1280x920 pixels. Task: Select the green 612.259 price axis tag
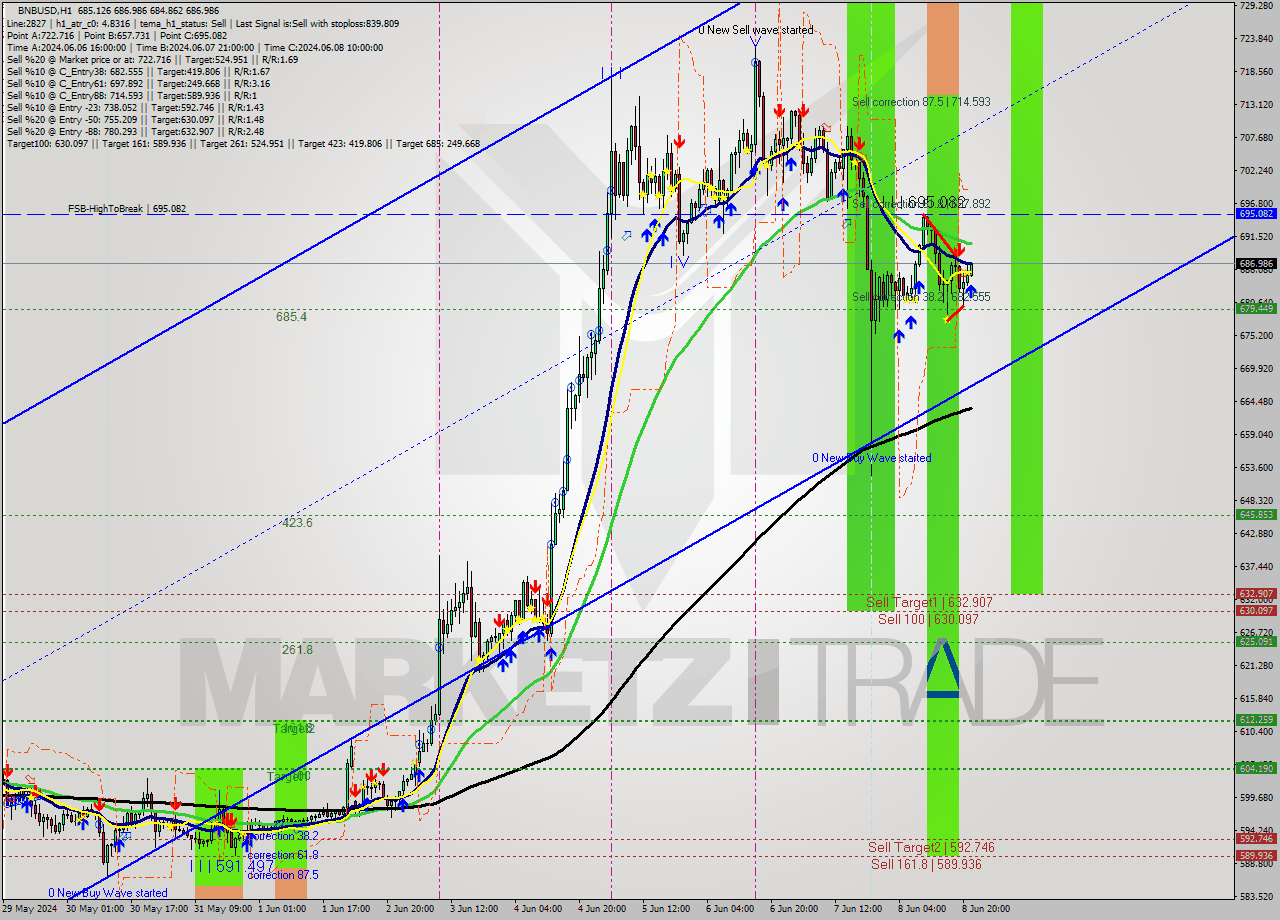pos(1257,720)
